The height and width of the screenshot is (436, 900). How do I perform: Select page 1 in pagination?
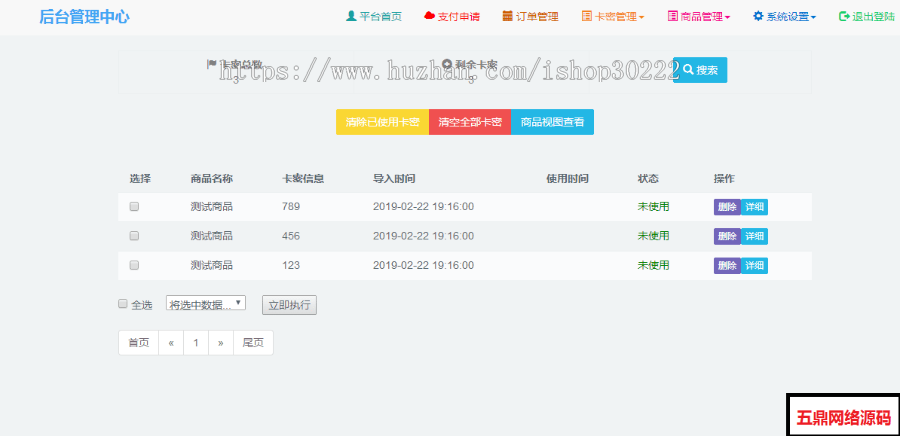click(196, 343)
